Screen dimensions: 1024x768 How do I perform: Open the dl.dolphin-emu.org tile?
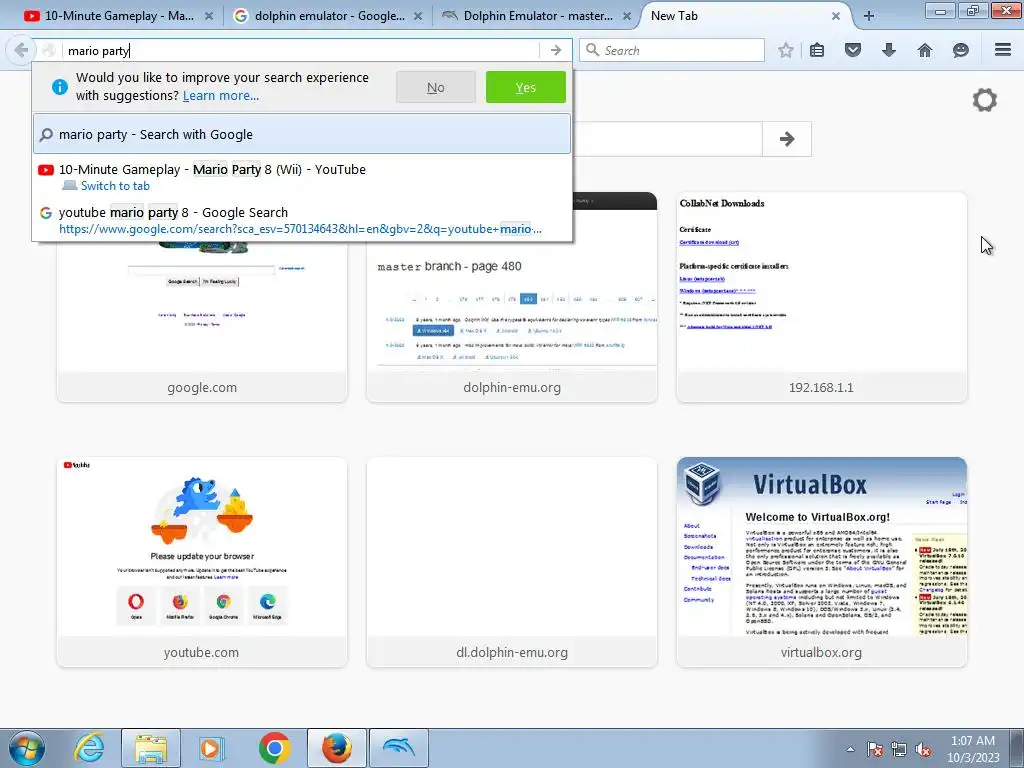(512, 562)
